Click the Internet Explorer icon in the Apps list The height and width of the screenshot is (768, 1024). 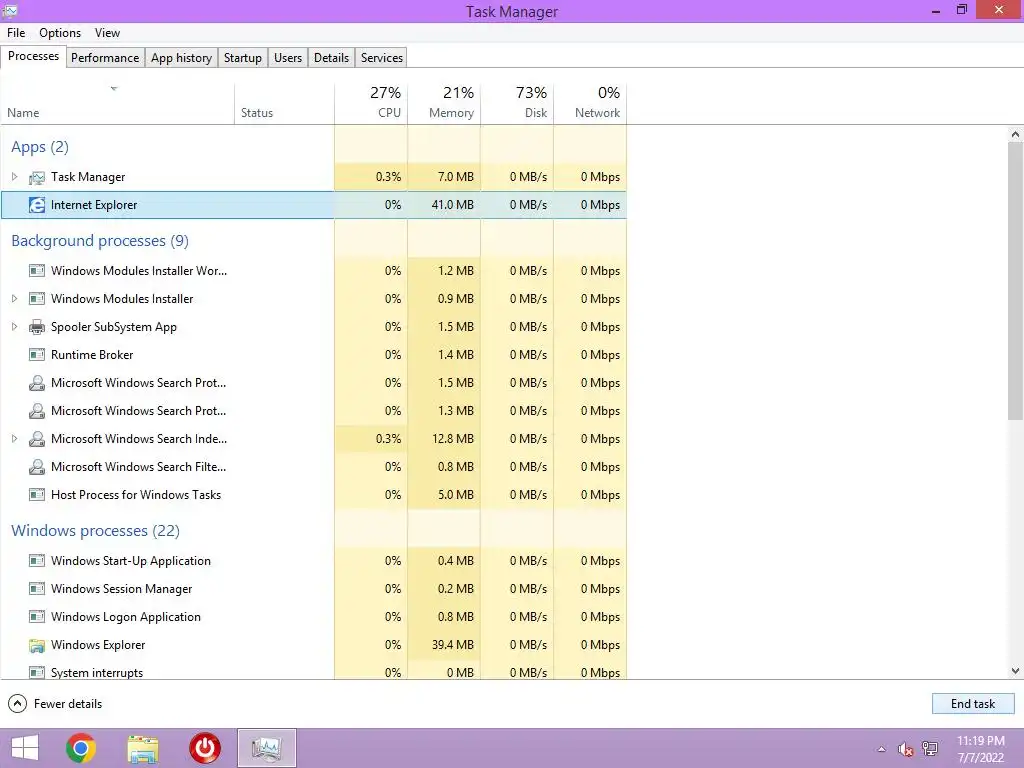(x=37, y=205)
